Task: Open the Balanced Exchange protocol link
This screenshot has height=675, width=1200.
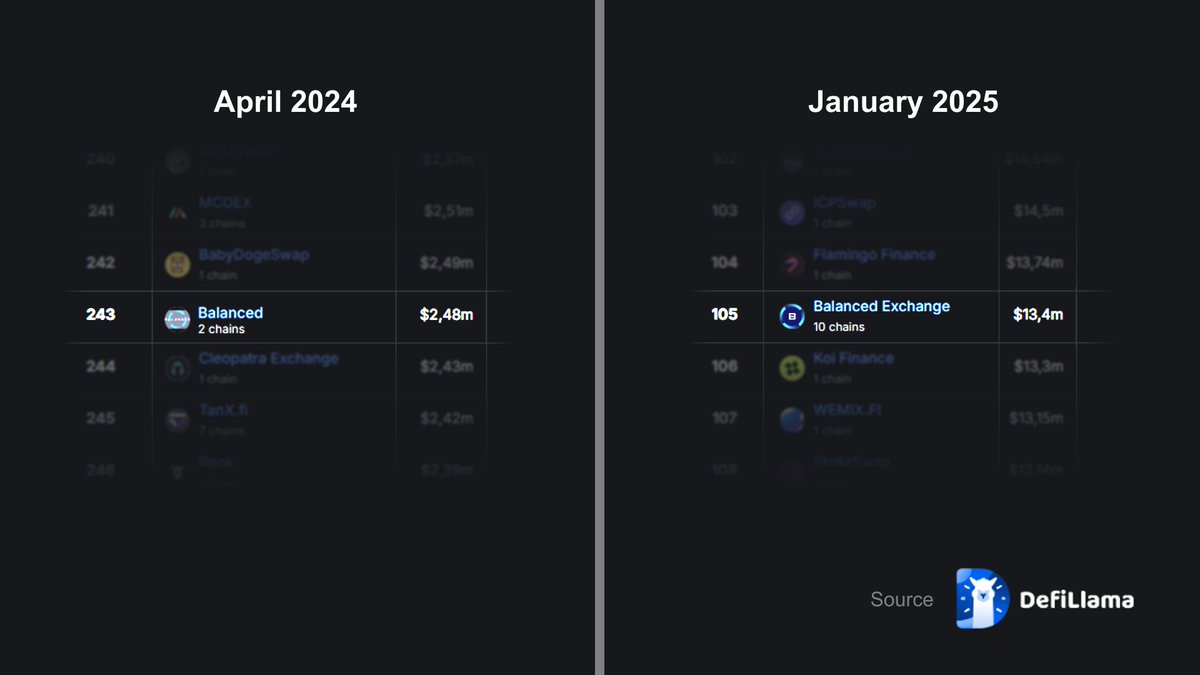Action: click(x=882, y=306)
